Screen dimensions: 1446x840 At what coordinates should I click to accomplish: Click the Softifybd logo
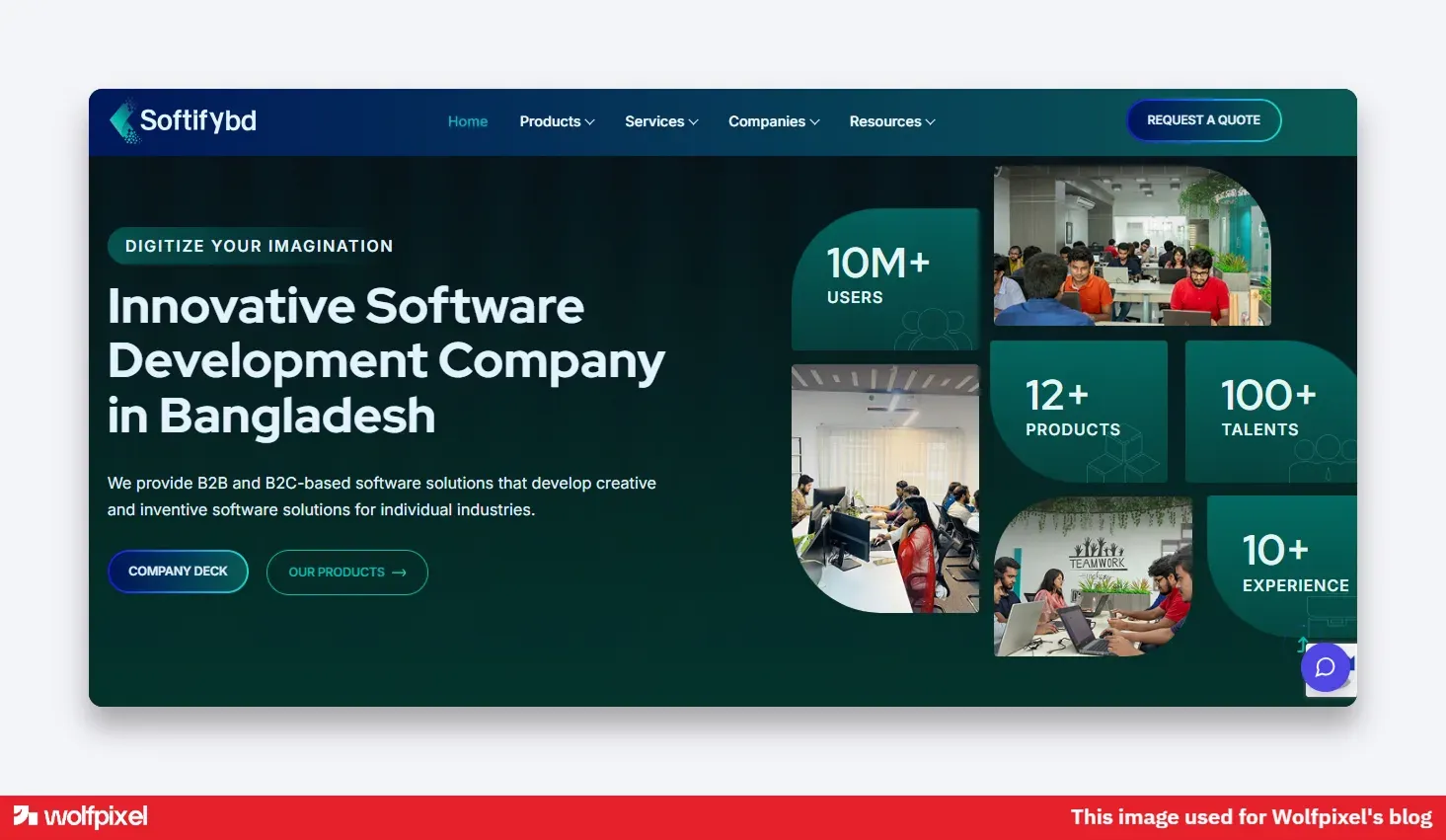(184, 121)
